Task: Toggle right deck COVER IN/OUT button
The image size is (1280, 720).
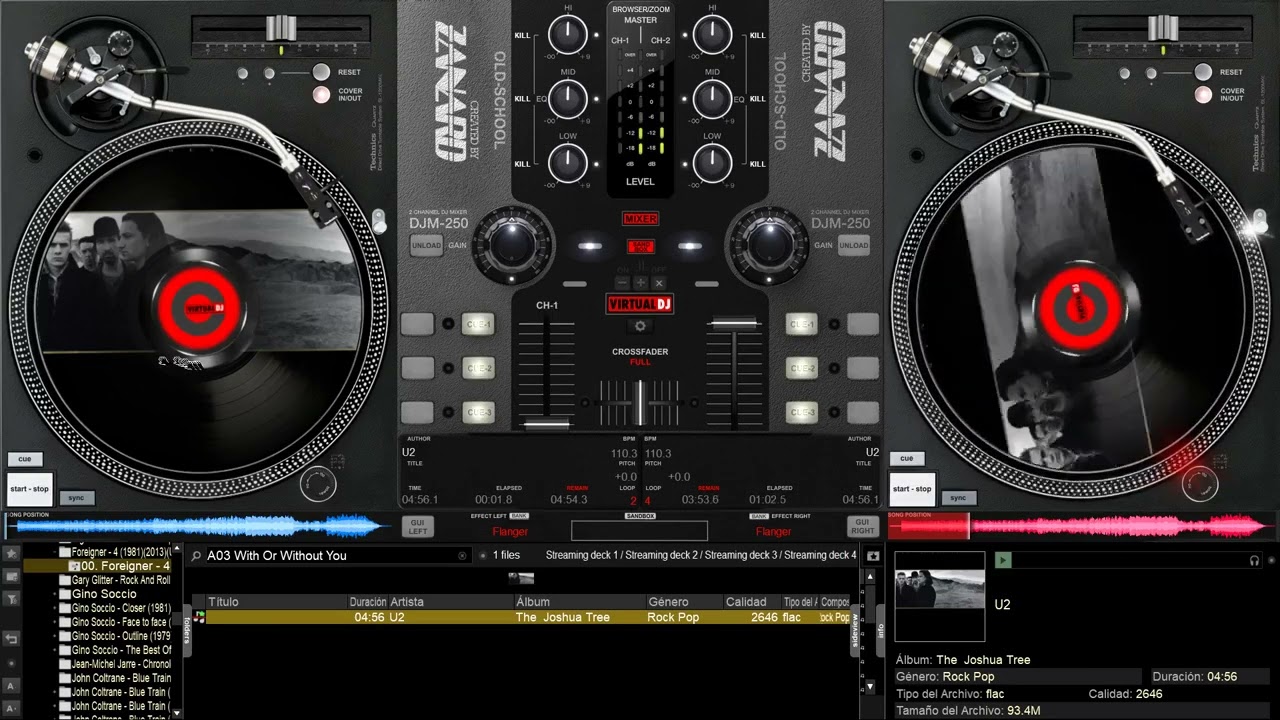Action: point(1203,95)
